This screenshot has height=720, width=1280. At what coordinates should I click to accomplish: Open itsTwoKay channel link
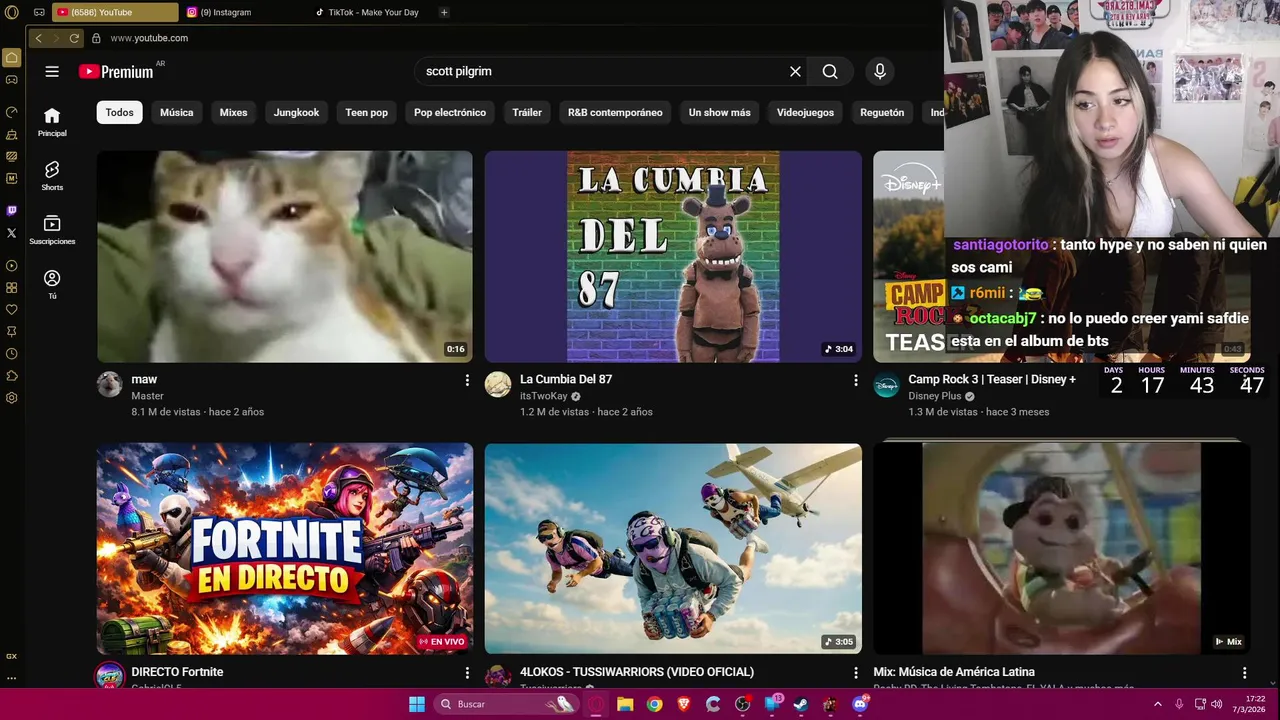coord(544,396)
